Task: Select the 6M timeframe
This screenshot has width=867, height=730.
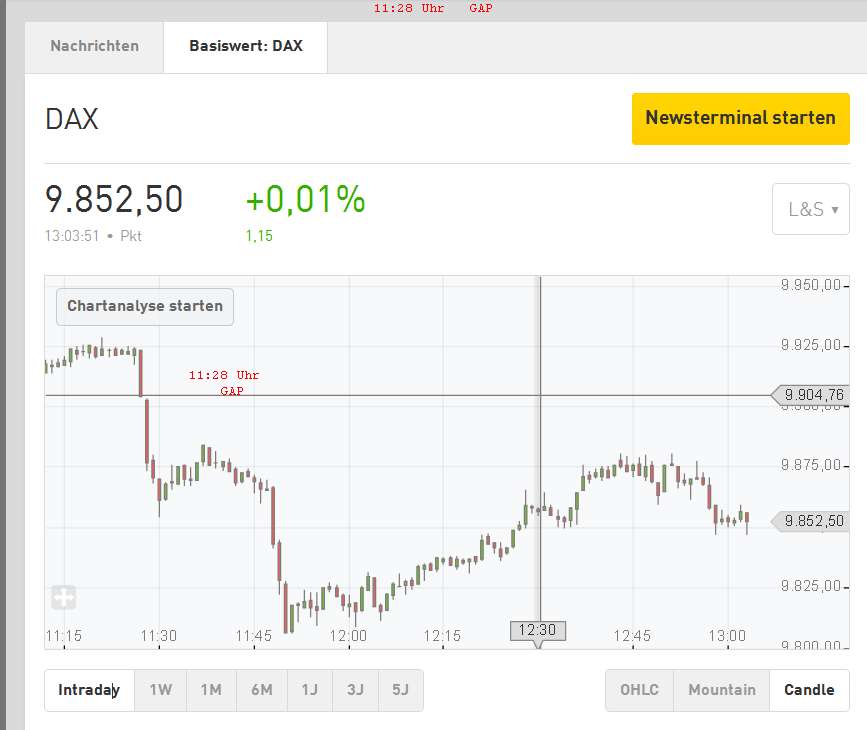Action: pos(261,690)
